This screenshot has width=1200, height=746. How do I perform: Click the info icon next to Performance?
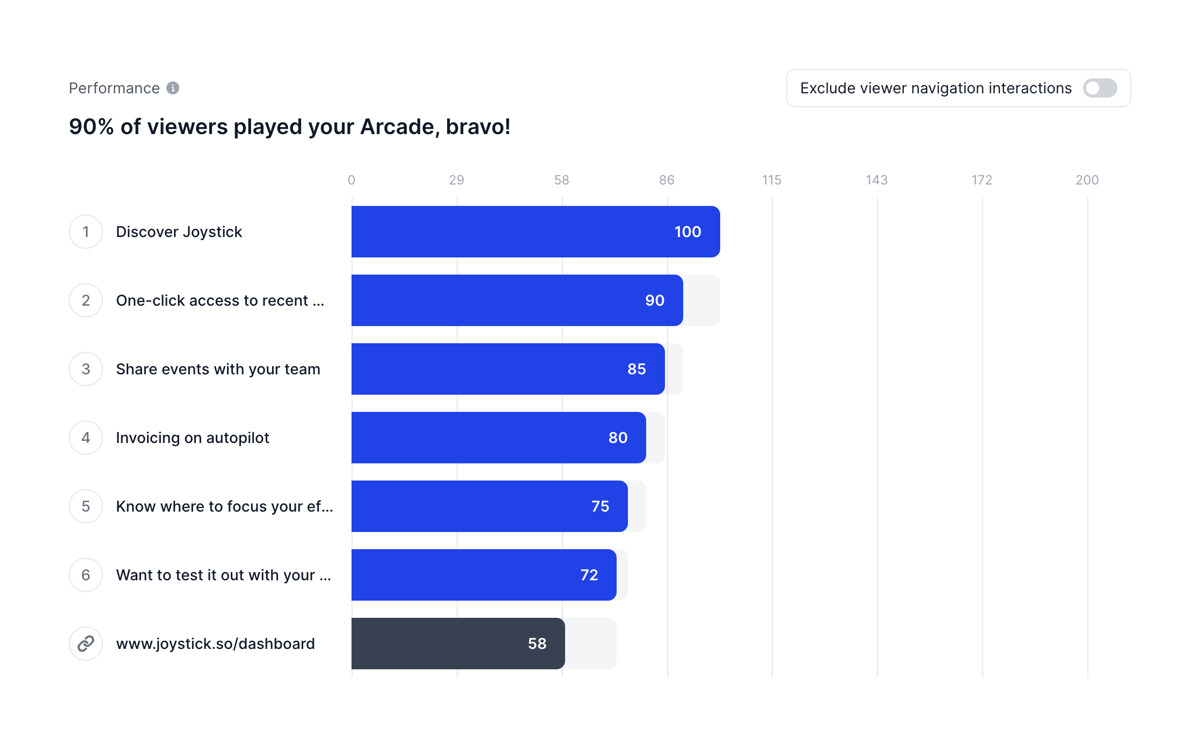[174, 88]
